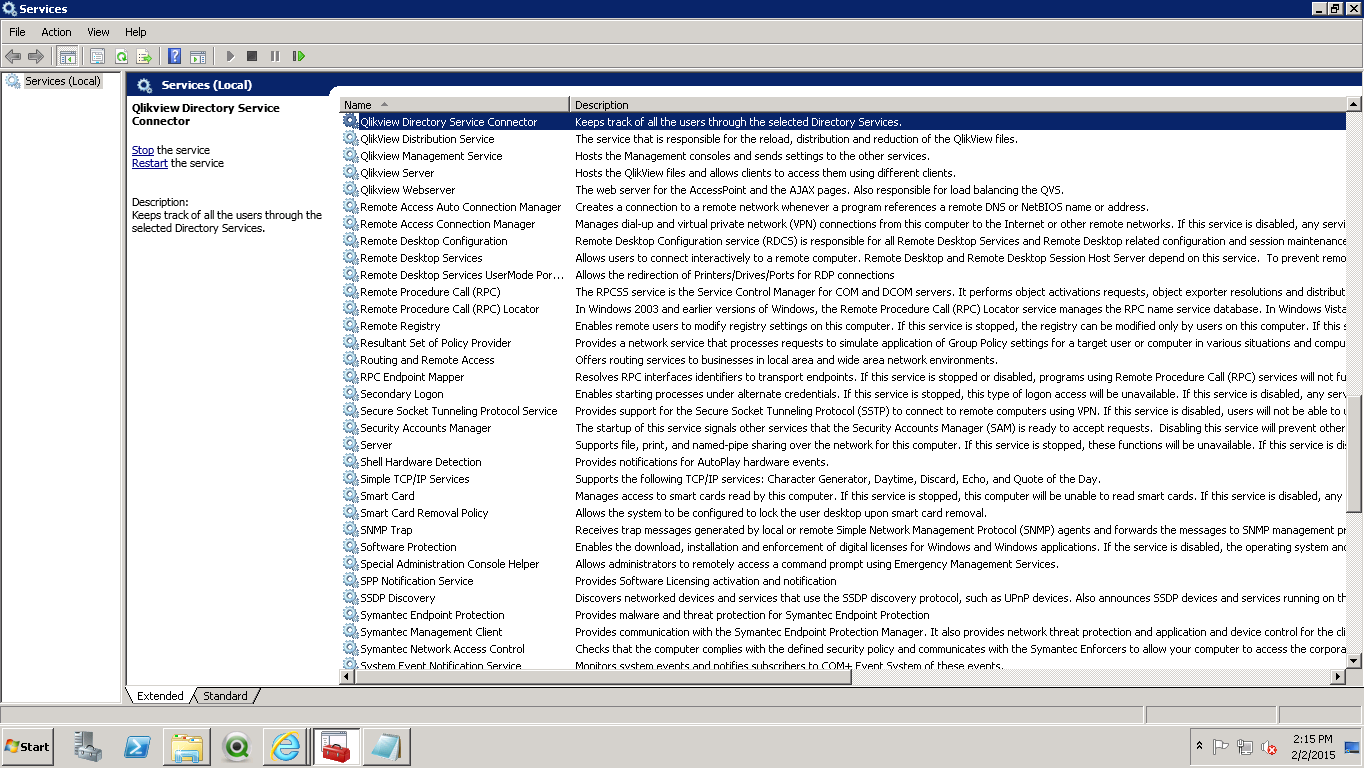Open the File menu
The height and width of the screenshot is (768, 1364).
pos(17,32)
